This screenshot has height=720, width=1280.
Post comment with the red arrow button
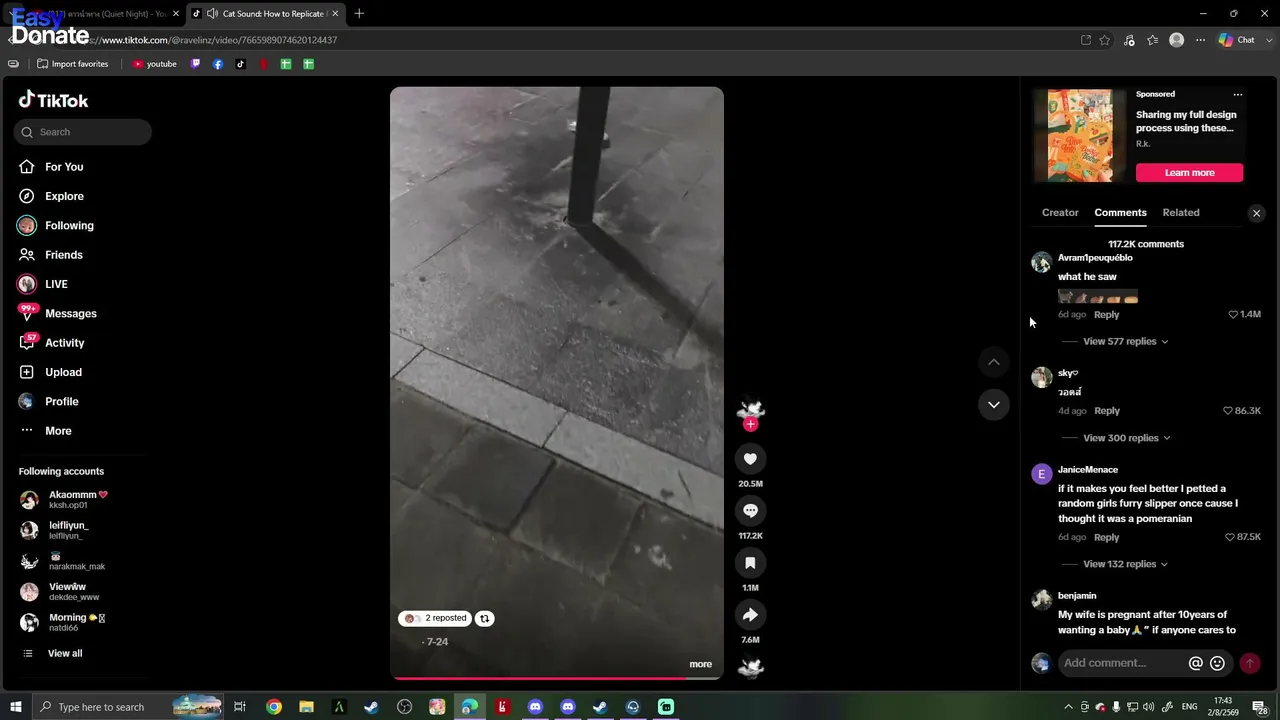1249,663
